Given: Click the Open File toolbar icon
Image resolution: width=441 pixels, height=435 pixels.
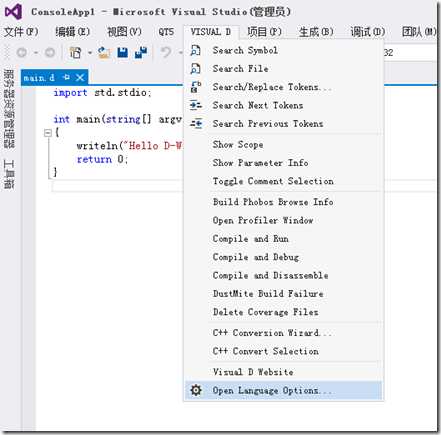Looking at the screenshot, I should [104, 52].
